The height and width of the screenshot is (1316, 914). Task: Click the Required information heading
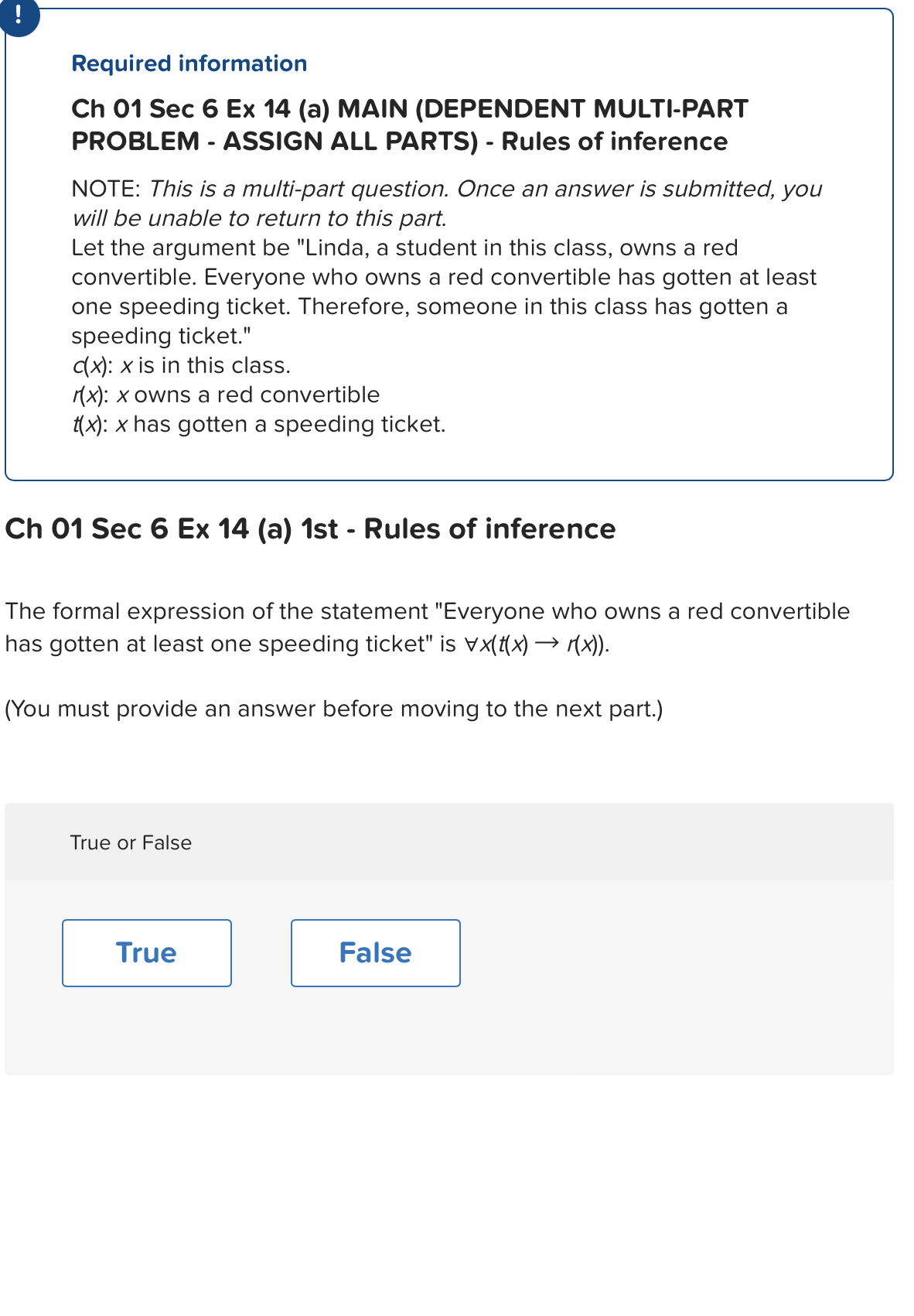pyautogui.click(x=188, y=63)
